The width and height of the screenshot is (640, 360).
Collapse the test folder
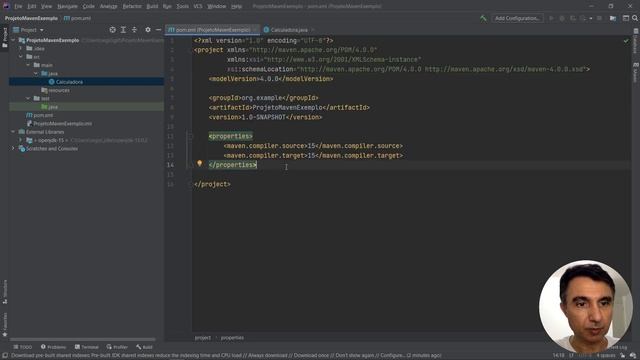[28, 98]
